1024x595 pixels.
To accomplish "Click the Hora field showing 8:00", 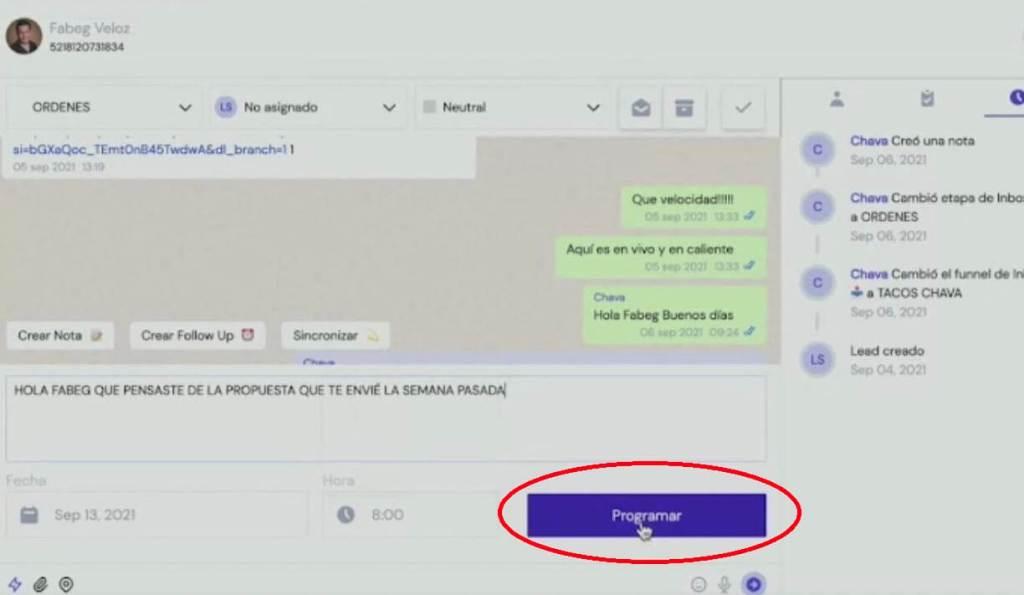I will [x=411, y=515].
